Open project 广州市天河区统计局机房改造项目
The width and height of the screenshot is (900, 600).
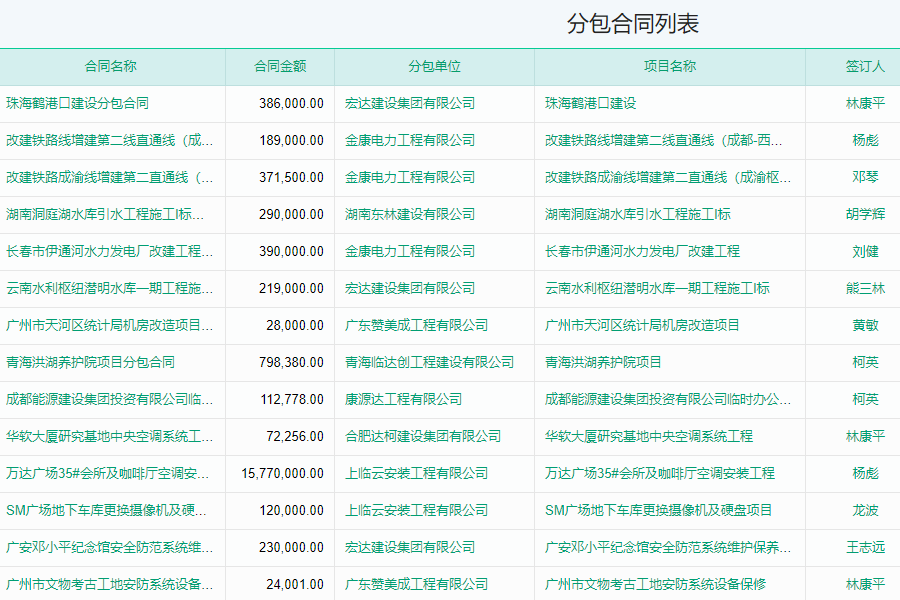(642, 326)
